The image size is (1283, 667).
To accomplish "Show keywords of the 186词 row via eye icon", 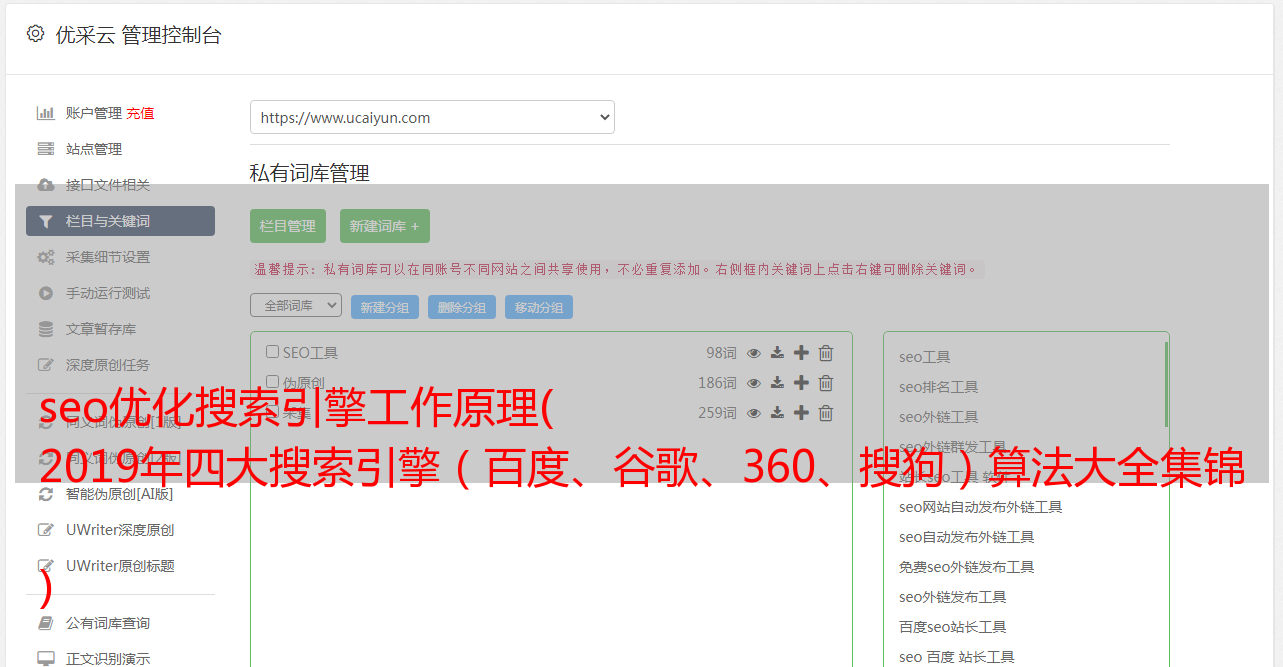I will [x=754, y=383].
